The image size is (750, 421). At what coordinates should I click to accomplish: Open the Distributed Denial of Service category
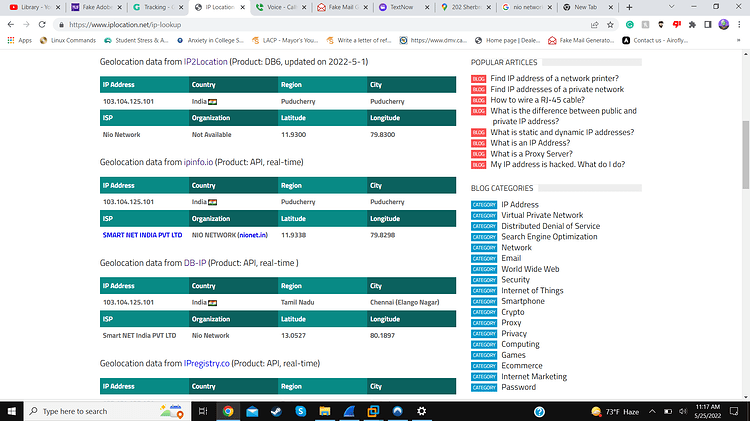(x=550, y=226)
